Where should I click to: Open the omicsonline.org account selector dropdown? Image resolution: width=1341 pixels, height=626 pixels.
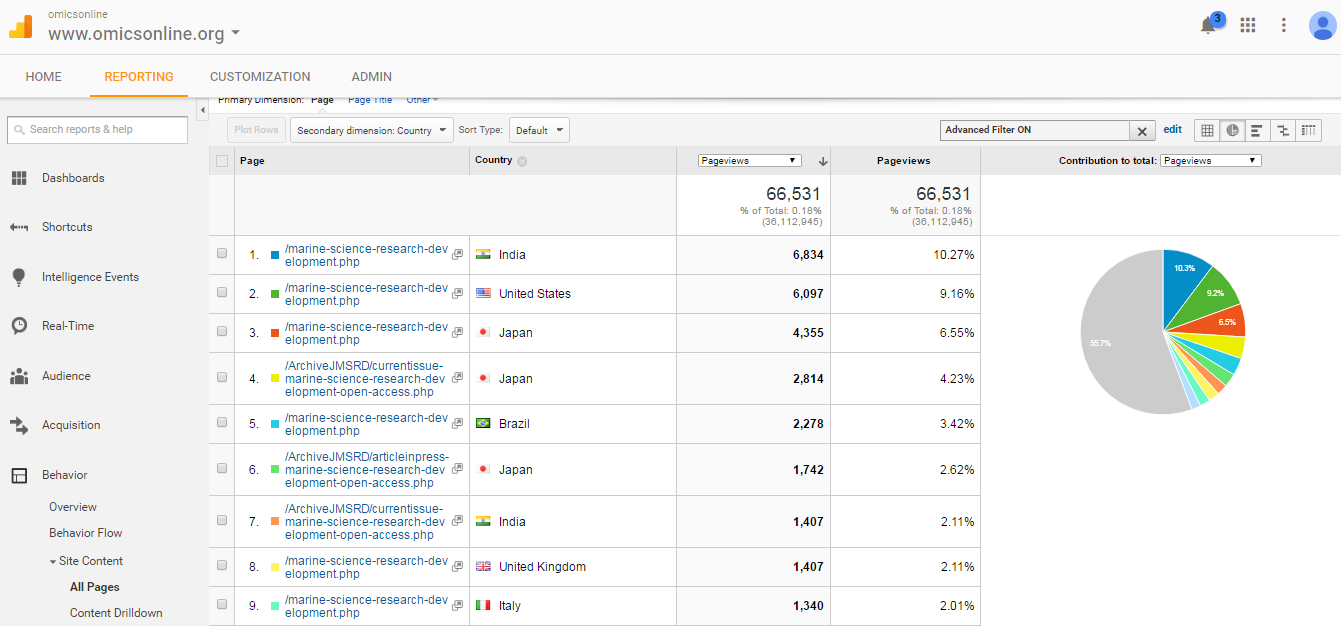click(x=144, y=34)
